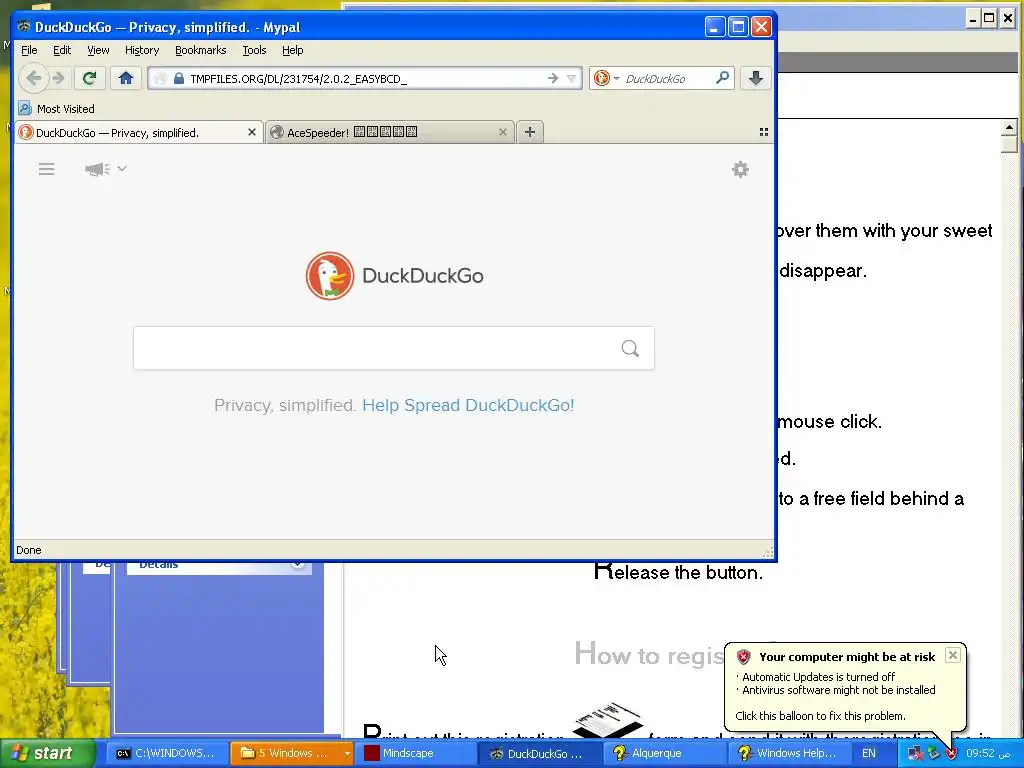Show all tabs via the tab groups icon
This screenshot has height=768, width=1024.
tap(763, 133)
